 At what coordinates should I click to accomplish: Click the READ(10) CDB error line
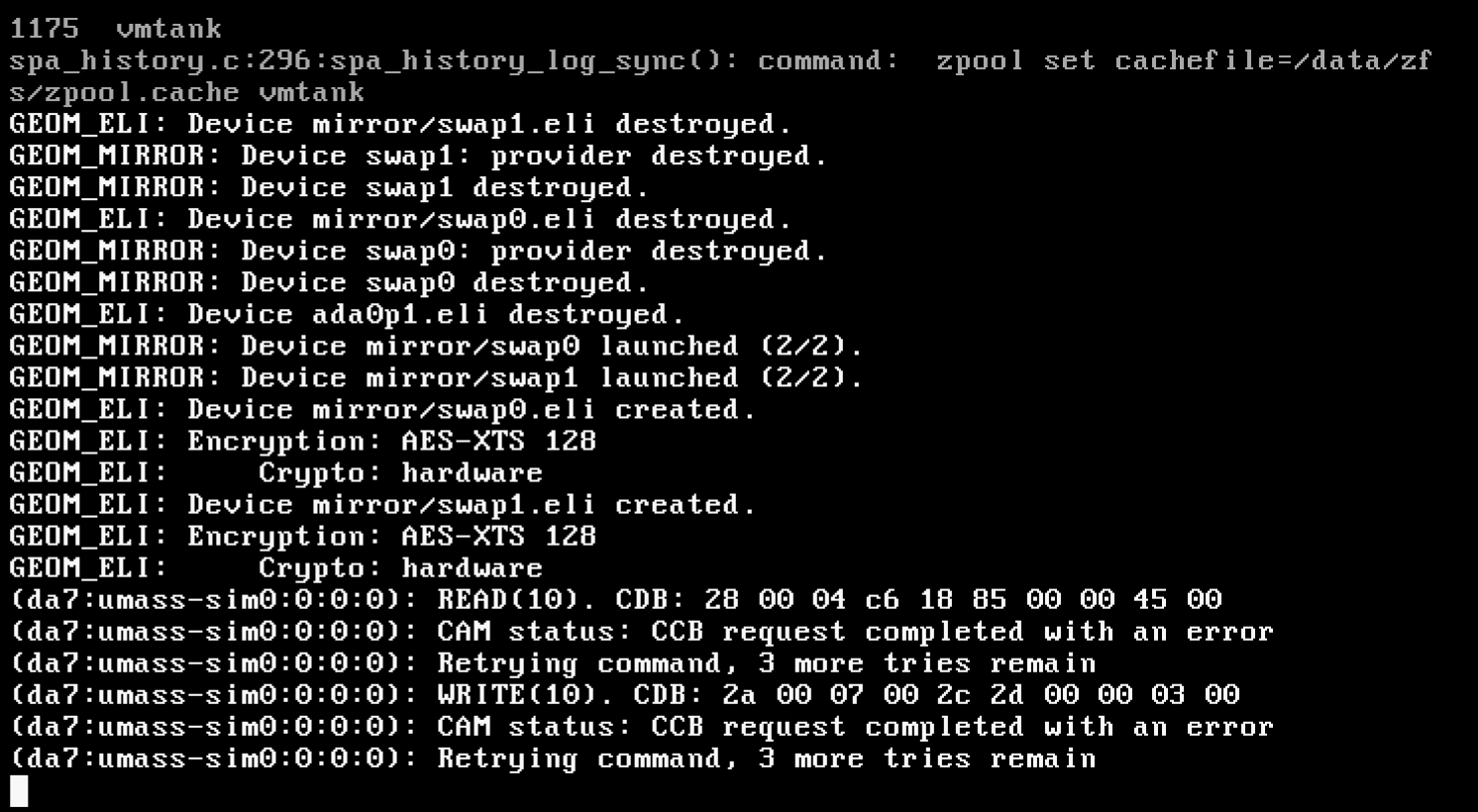point(615,599)
